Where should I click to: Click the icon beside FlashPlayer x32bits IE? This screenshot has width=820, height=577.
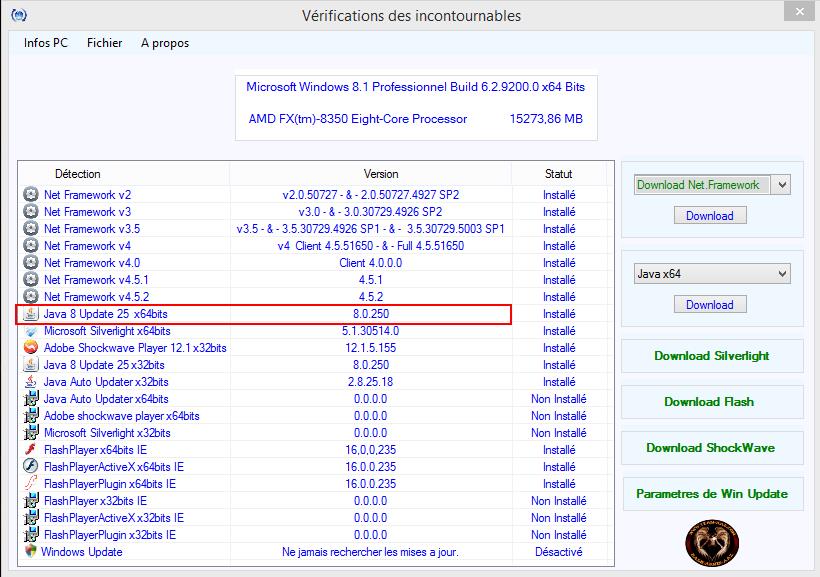click(x=31, y=501)
